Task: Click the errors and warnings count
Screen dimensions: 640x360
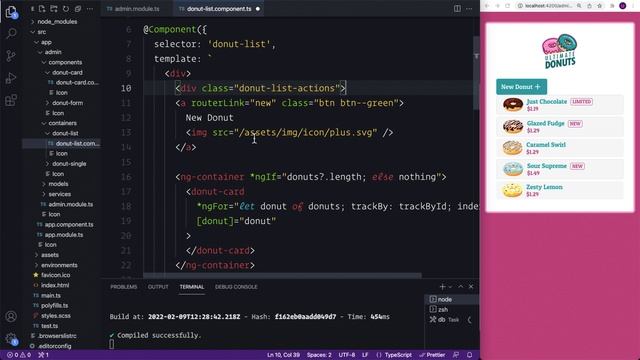Action: [19, 355]
